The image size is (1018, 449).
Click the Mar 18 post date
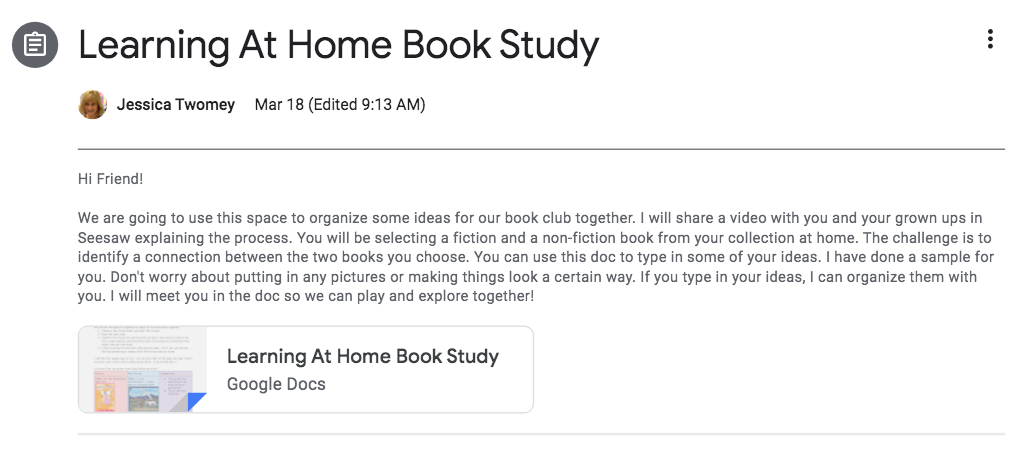click(279, 104)
